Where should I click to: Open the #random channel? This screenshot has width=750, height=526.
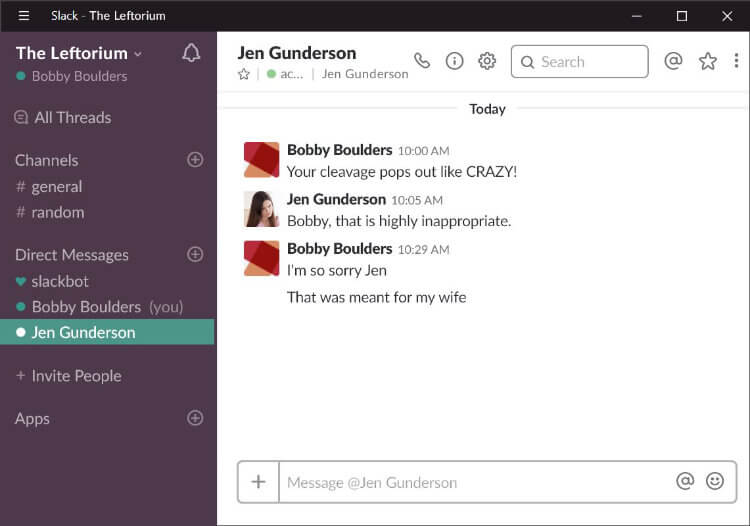(x=50, y=212)
